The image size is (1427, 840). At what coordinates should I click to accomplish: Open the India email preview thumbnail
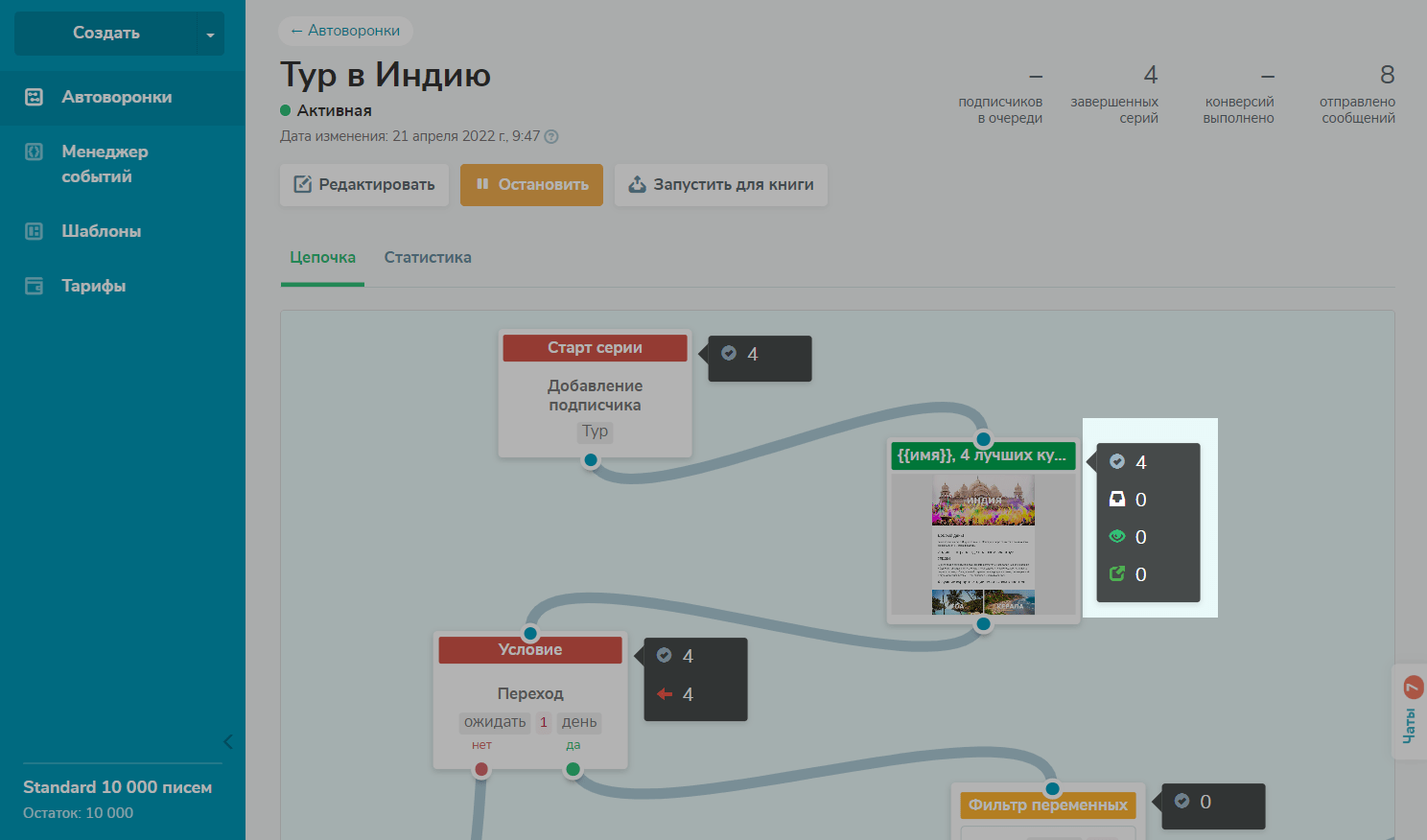tap(983, 545)
